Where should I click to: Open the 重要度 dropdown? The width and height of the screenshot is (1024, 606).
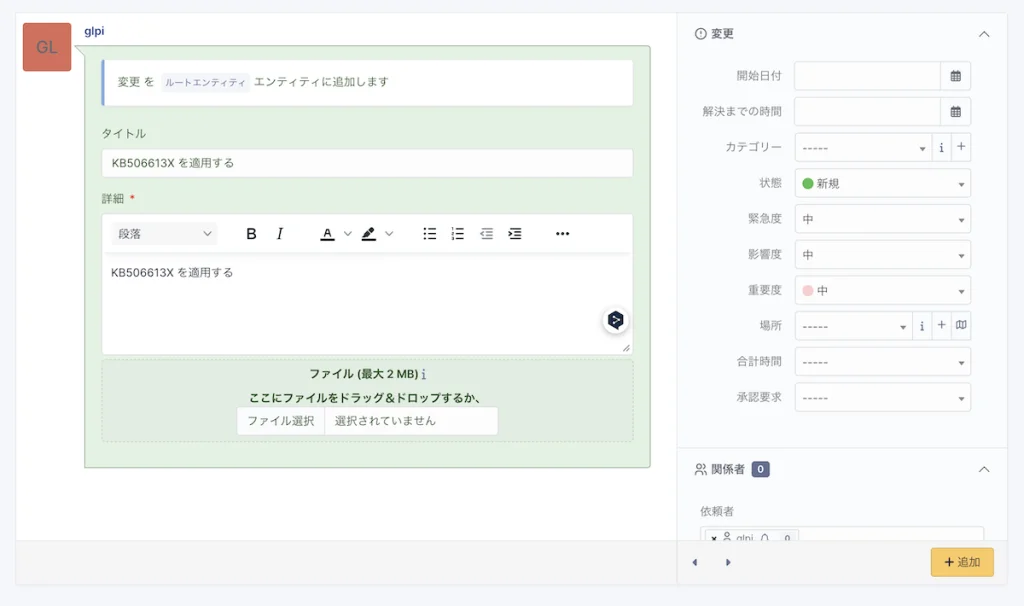tap(882, 291)
